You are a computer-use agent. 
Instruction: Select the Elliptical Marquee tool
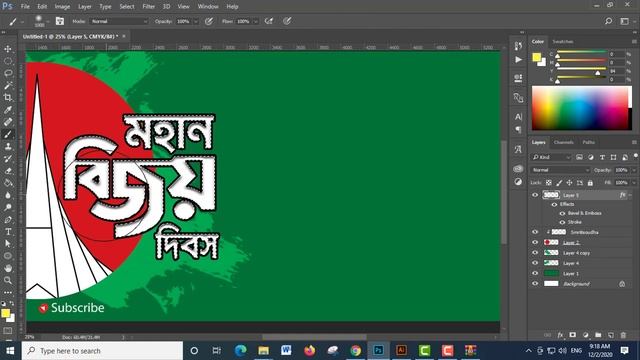coord(8,61)
